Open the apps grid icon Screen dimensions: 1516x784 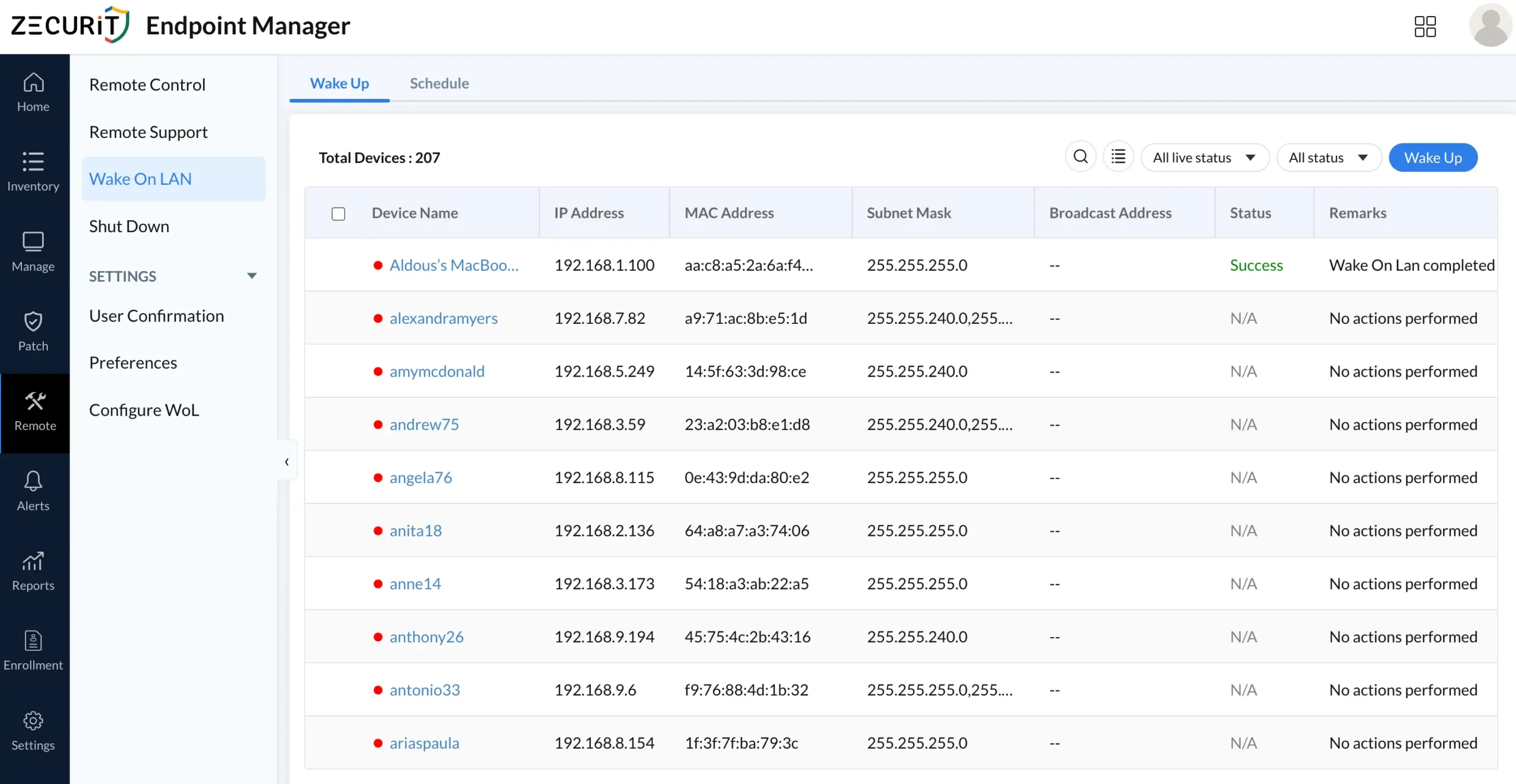click(1425, 26)
